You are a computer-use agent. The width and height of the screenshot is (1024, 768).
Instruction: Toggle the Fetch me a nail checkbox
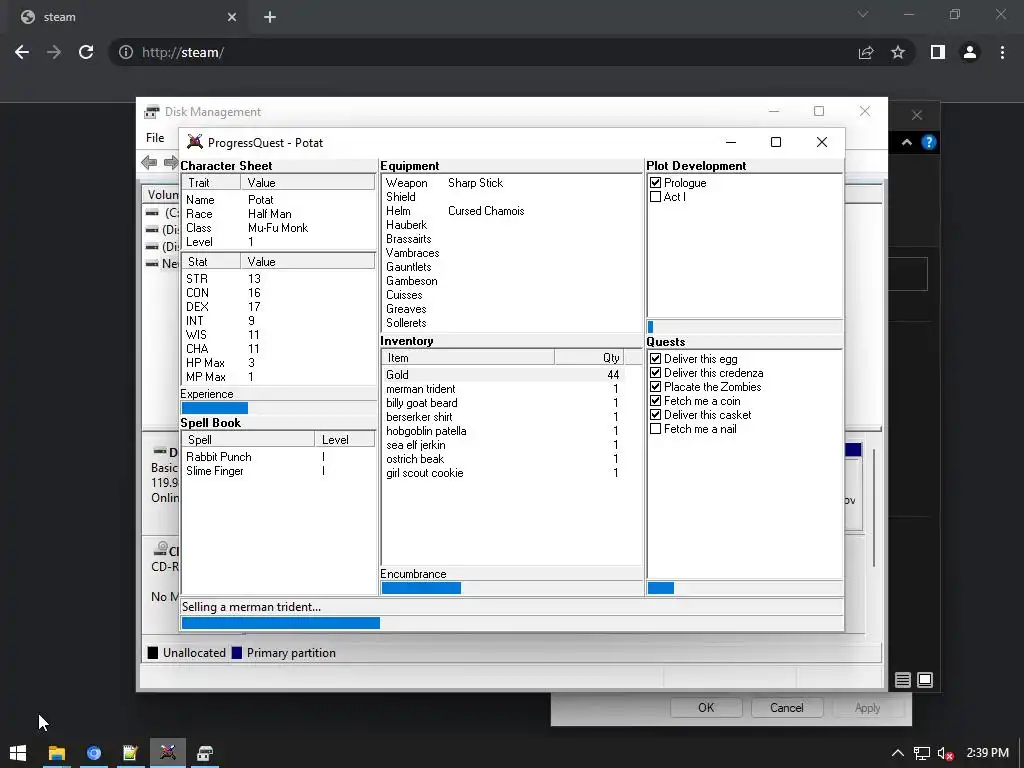(656, 429)
